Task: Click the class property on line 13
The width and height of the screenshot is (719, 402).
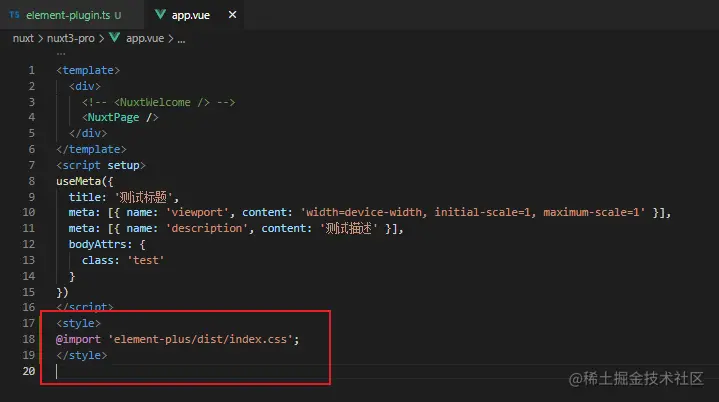Action: tap(98, 260)
